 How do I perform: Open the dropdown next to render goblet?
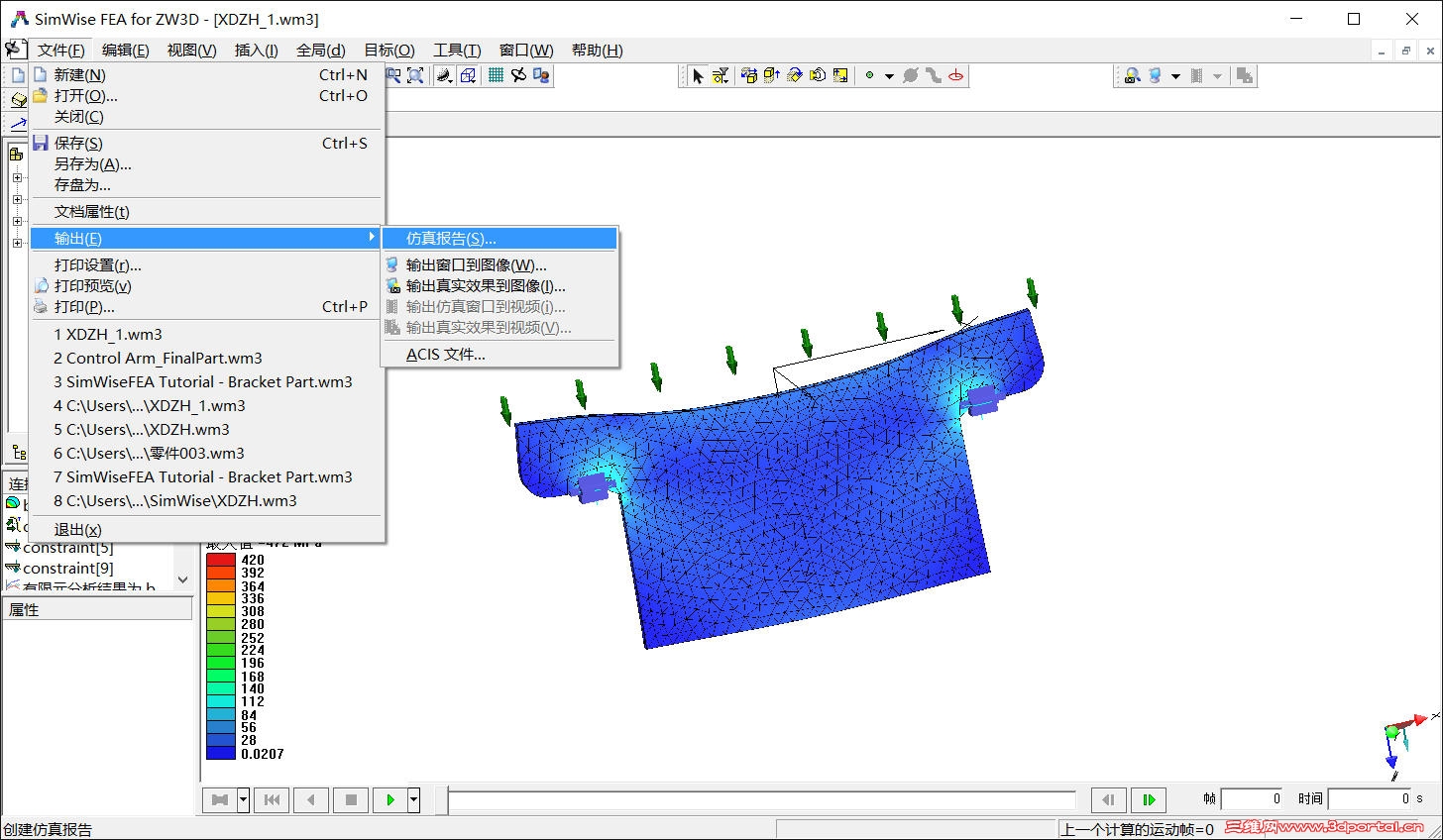pos(1175,76)
